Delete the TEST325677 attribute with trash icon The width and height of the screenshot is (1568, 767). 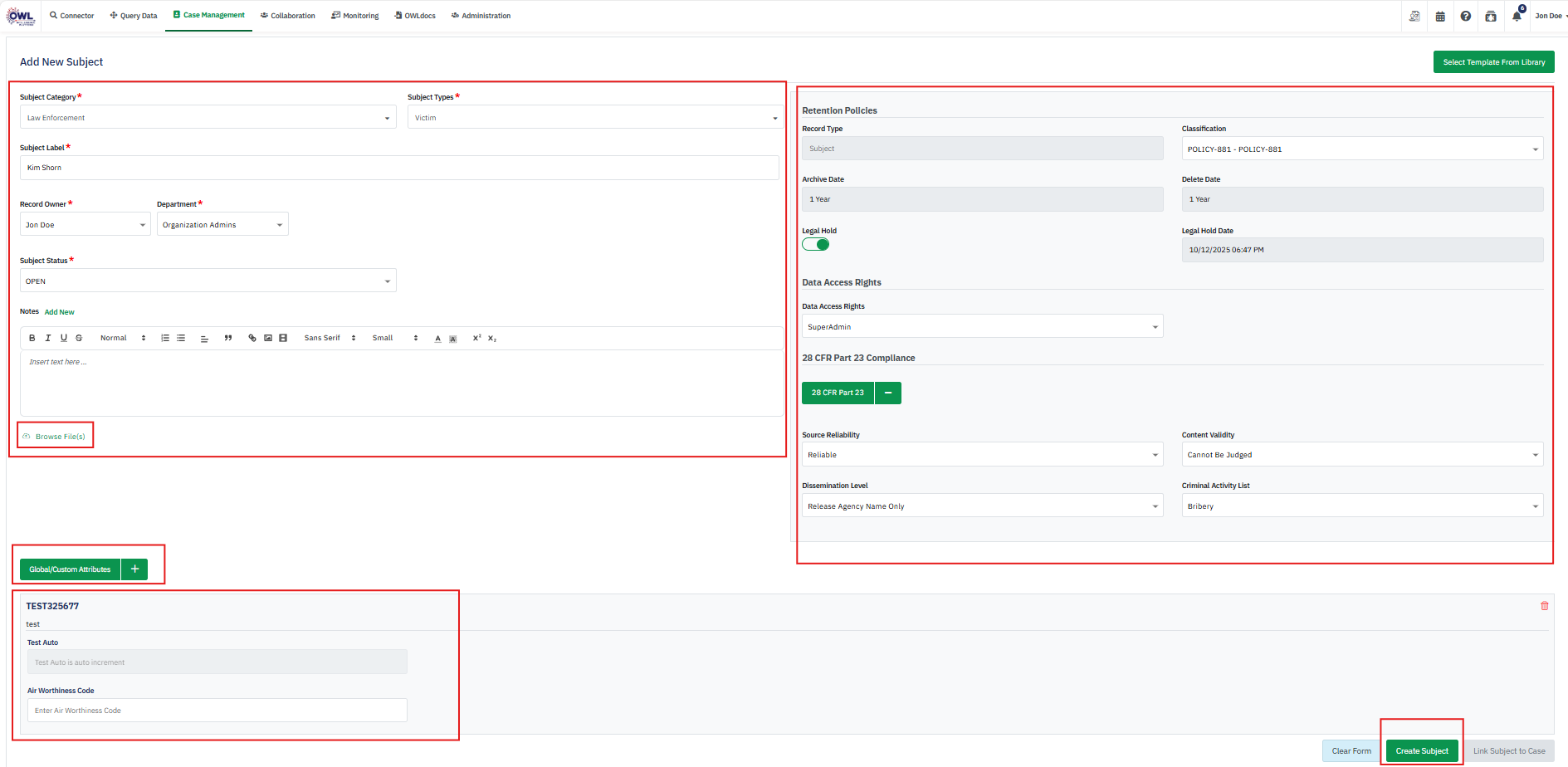[x=1544, y=606]
